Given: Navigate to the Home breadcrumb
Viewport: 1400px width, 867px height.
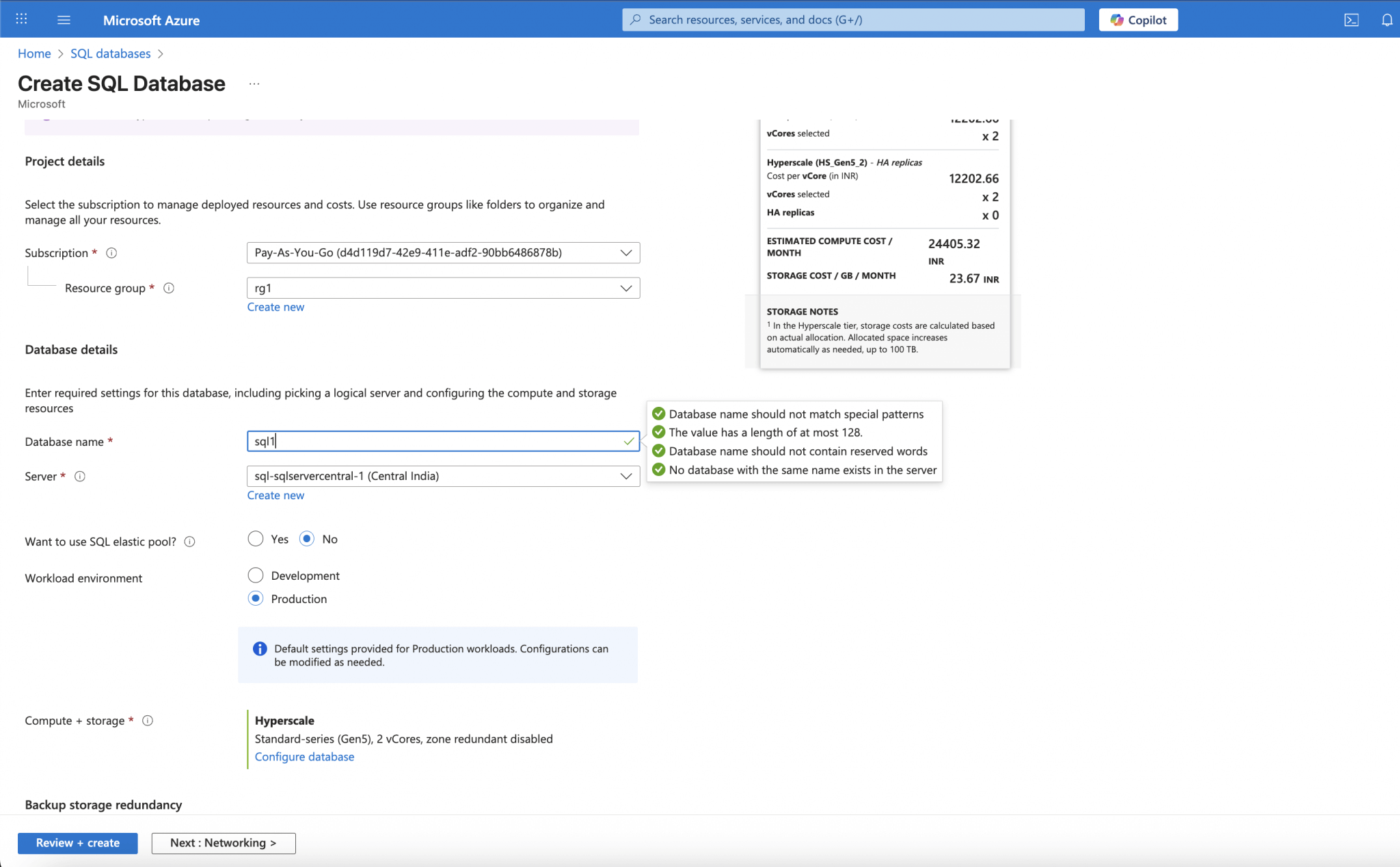Looking at the screenshot, I should point(34,53).
